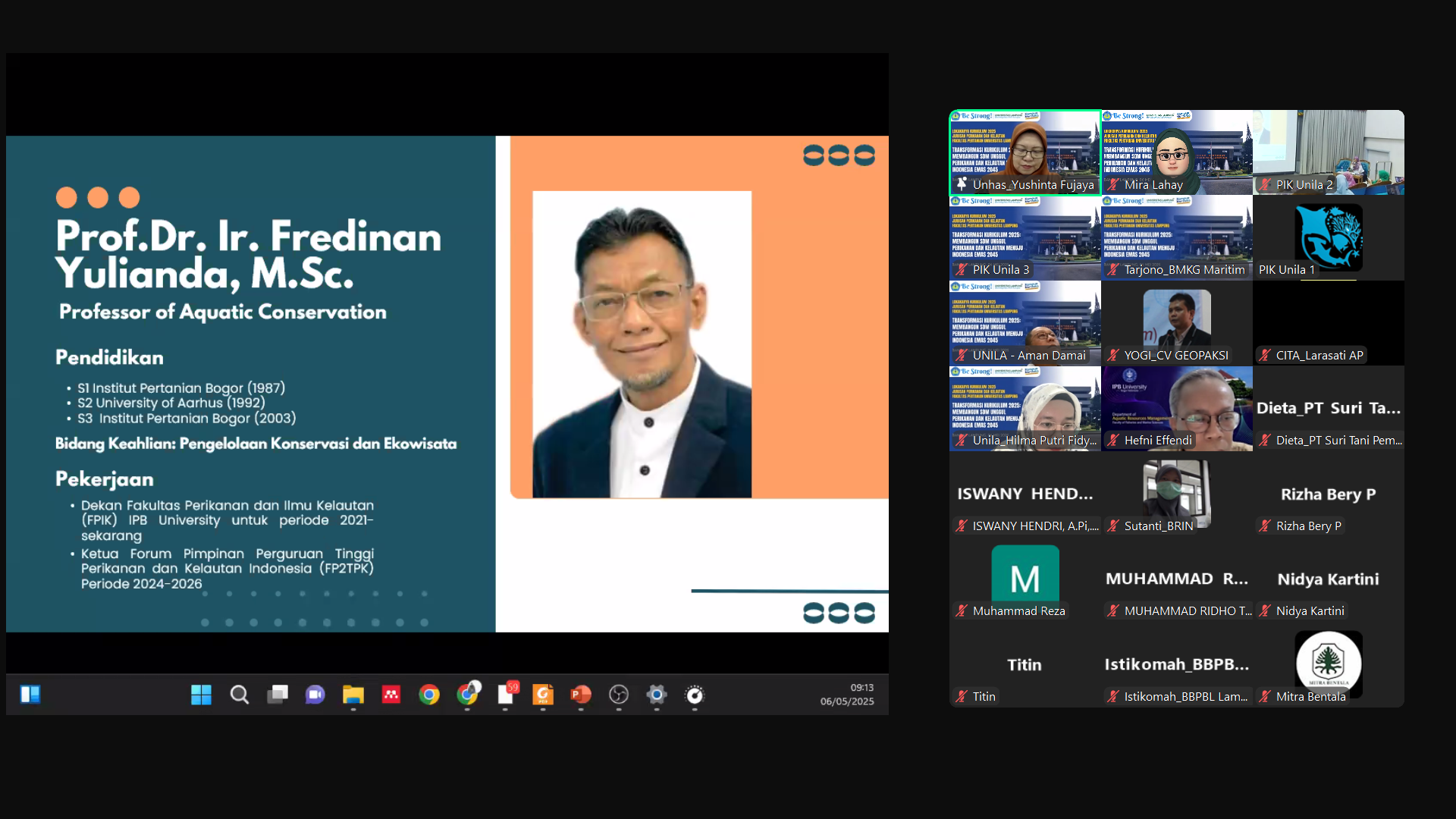Click the professor's photo on slide
The width and height of the screenshot is (1456, 819).
tap(642, 344)
